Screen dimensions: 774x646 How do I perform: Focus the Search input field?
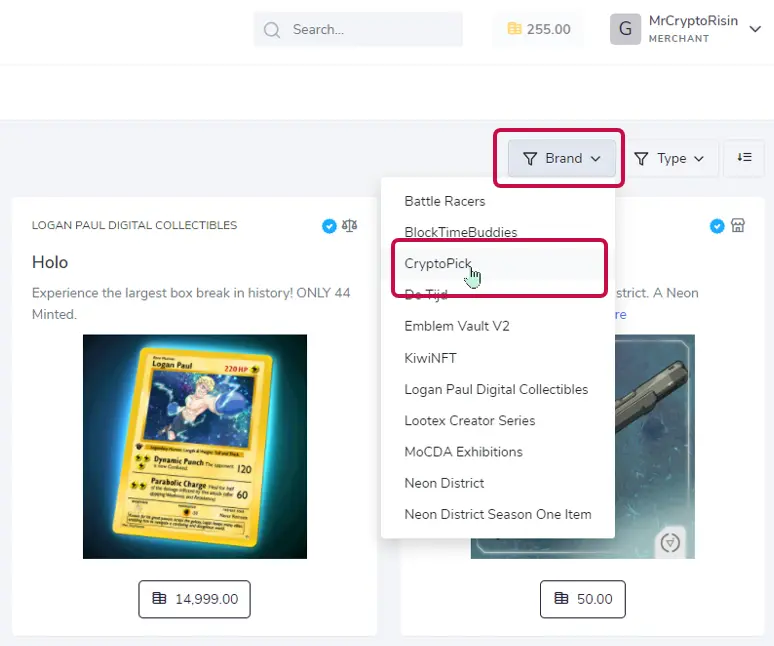point(358,30)
